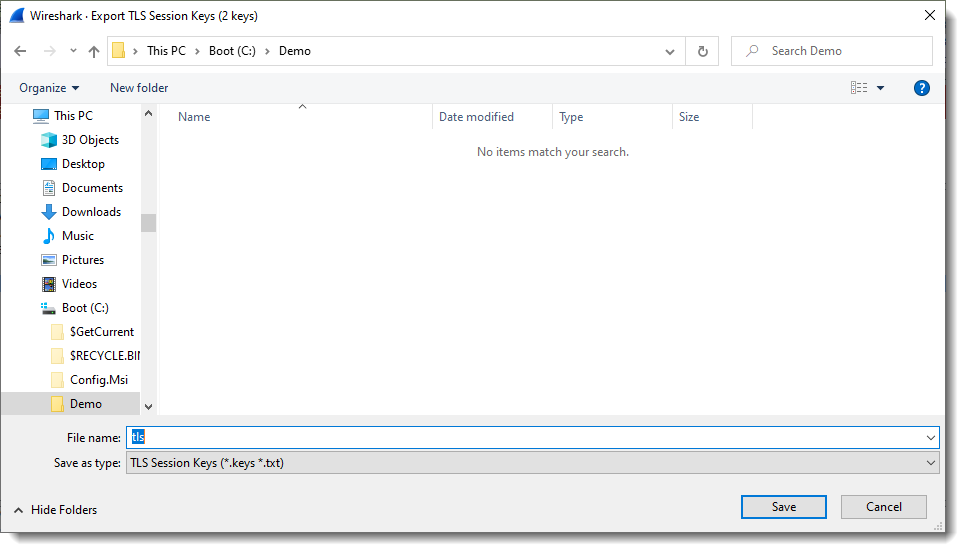Sort by the Date modified column
Image resolution: width=966 pixels, height=553 pixels.
[x=476, y=117]
